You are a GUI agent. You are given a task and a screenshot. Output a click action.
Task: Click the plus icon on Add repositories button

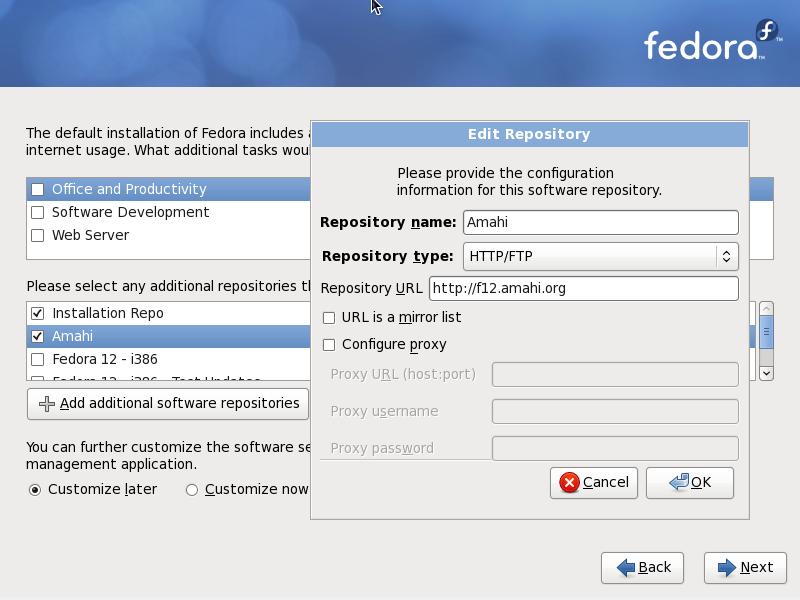tap(46, 404)
